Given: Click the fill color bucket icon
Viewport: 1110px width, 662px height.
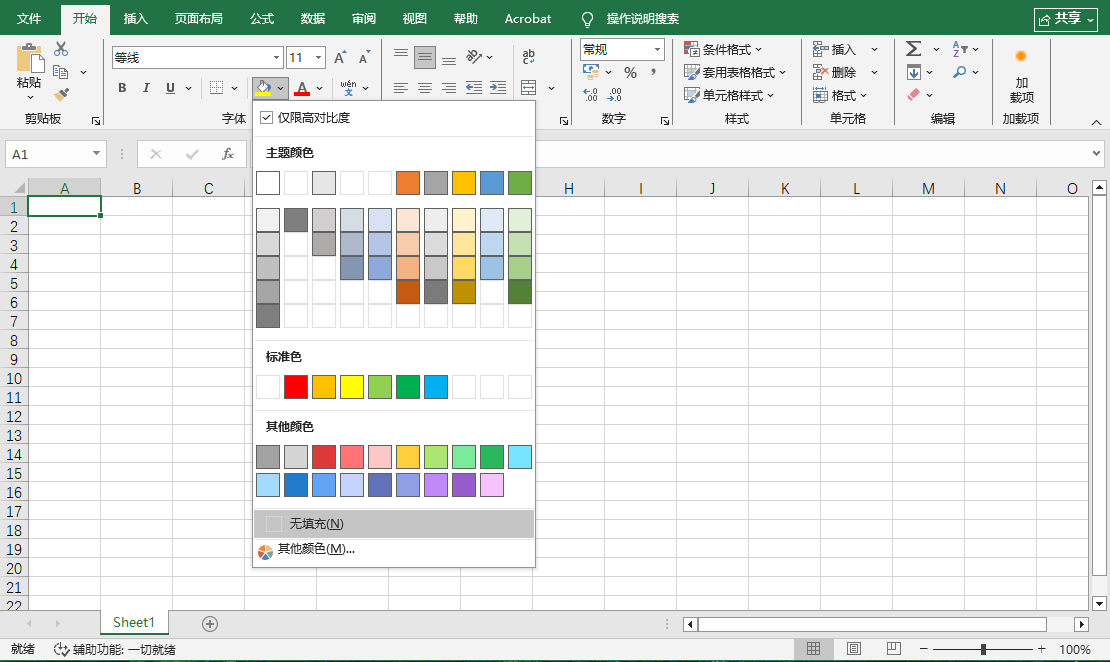Looking at the screenshot, I should 263,88.
